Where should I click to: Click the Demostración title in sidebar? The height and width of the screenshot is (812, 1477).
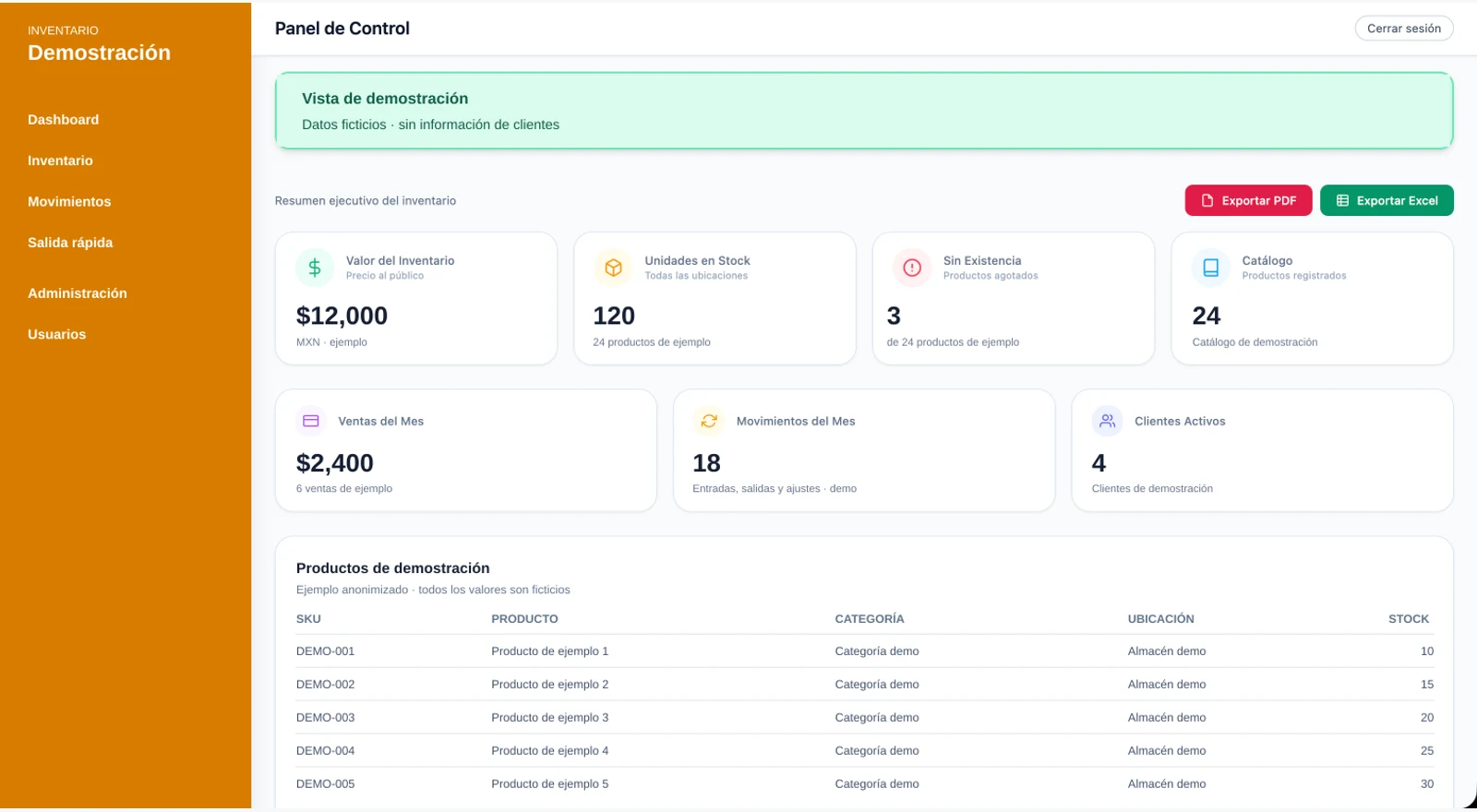99,53
